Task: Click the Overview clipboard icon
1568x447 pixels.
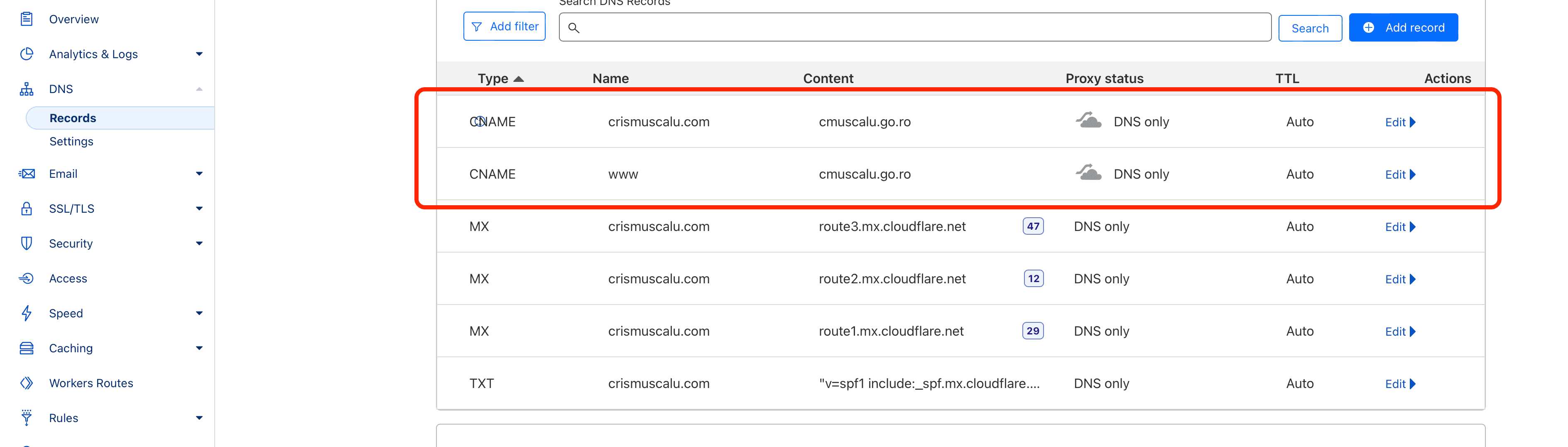Action: click(26, 19)
